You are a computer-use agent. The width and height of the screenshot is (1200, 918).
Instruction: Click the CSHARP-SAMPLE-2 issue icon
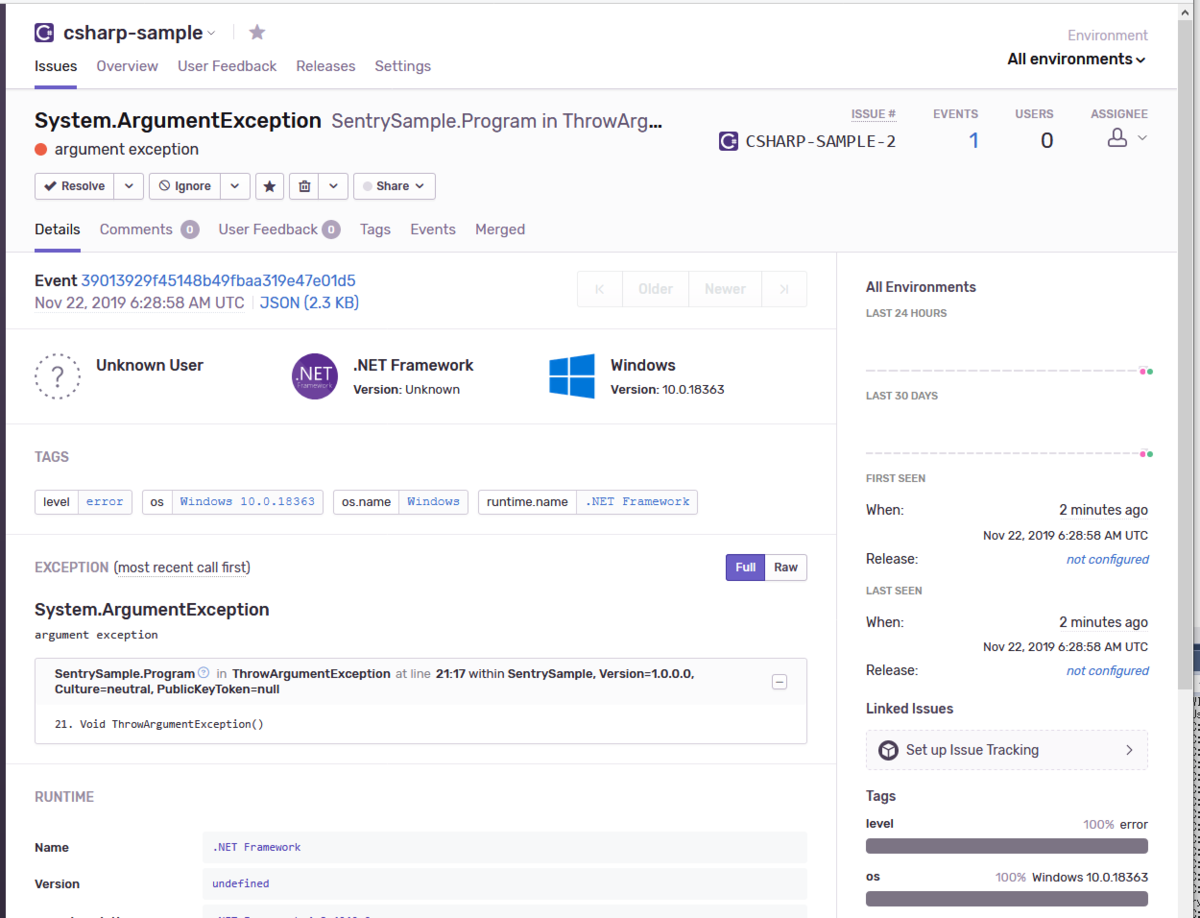click(729, 141)
